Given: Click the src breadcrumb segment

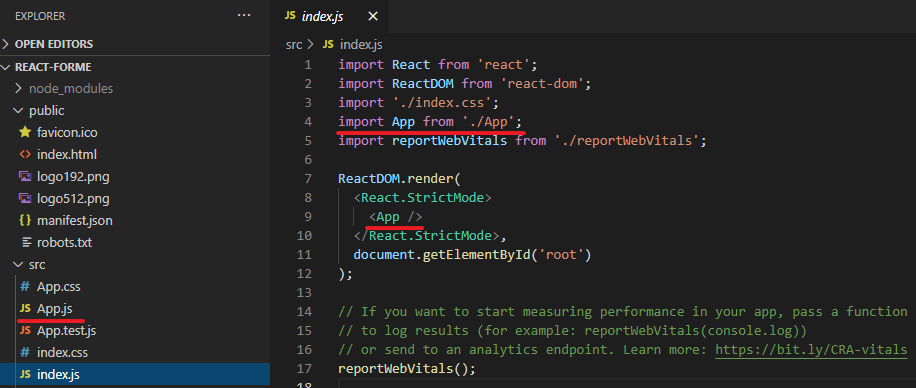Looking at the screenshot, I should (293, 44).
